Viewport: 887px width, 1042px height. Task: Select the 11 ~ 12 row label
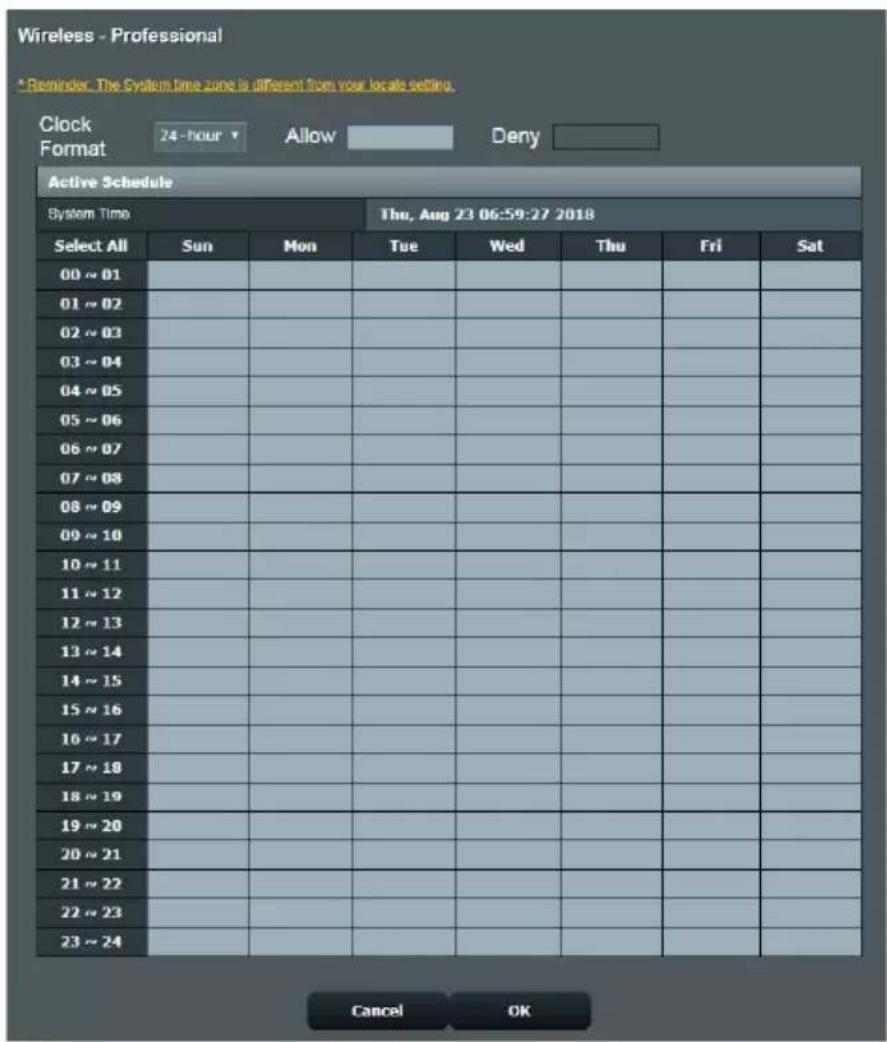tap(92, 594)
